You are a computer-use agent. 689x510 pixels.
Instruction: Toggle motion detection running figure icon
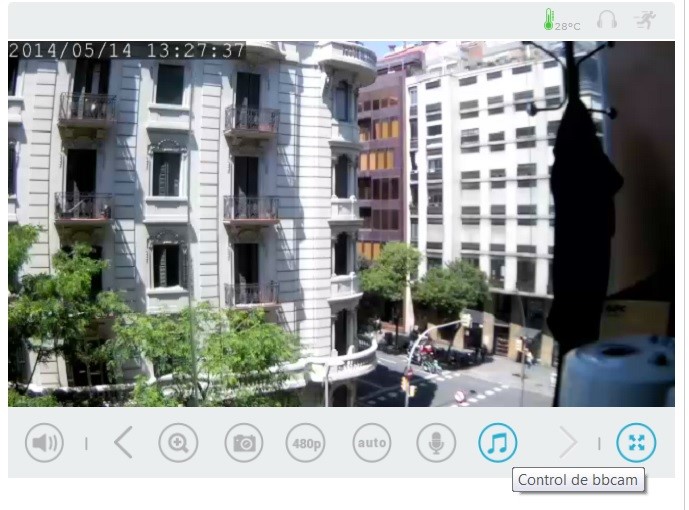pyautogui.click(x=645, y=20)
